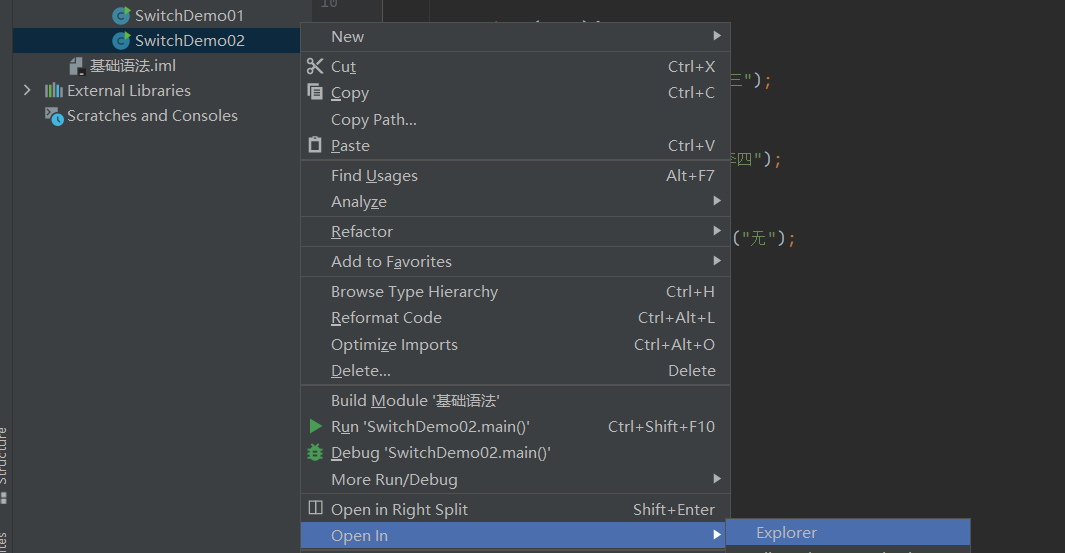The image size is (1065, 553).
Task: Click the Scratches and Consoles icon
Action: click(x=54, y=116)
